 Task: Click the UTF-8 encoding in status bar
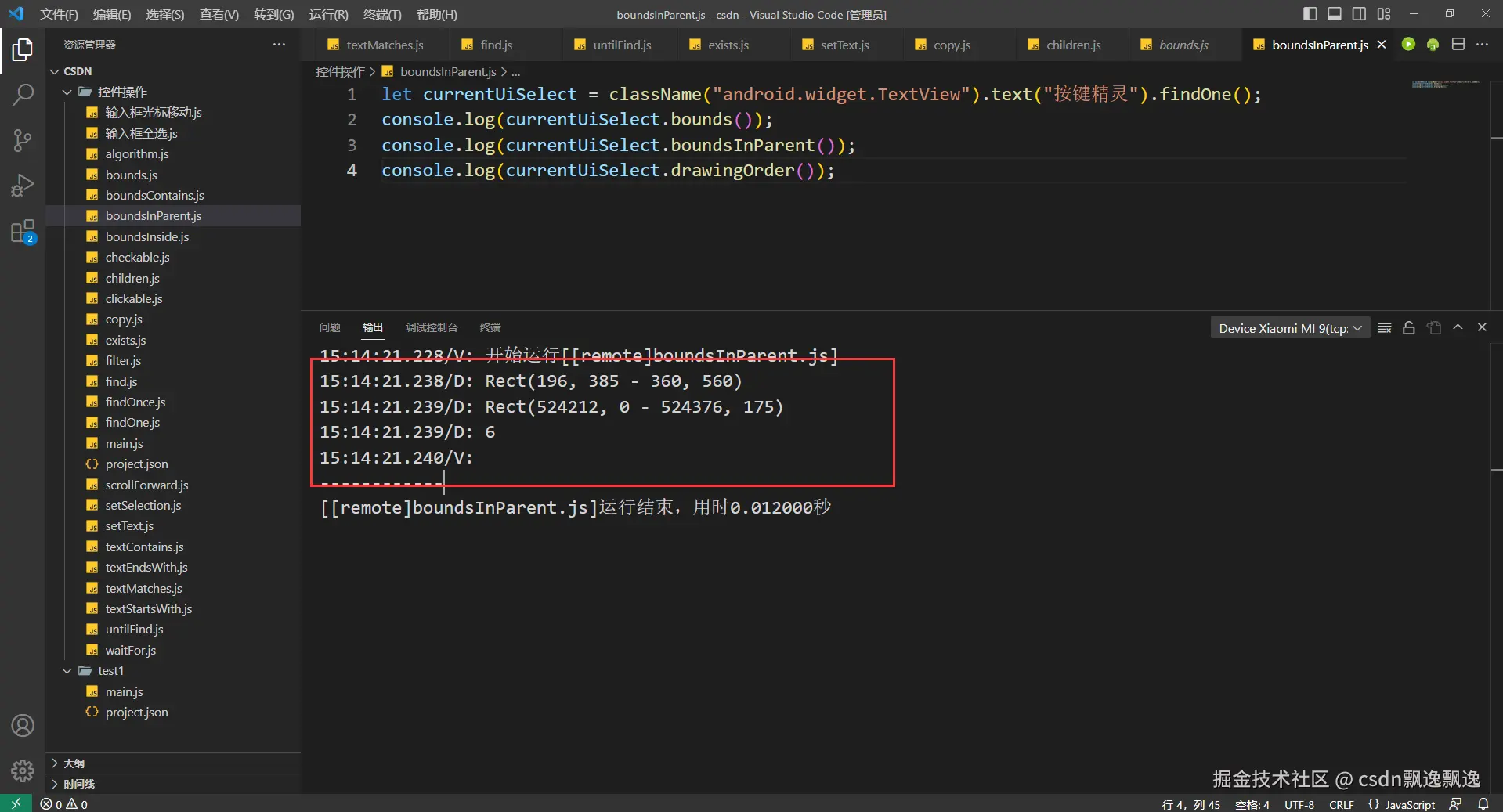1299,804
